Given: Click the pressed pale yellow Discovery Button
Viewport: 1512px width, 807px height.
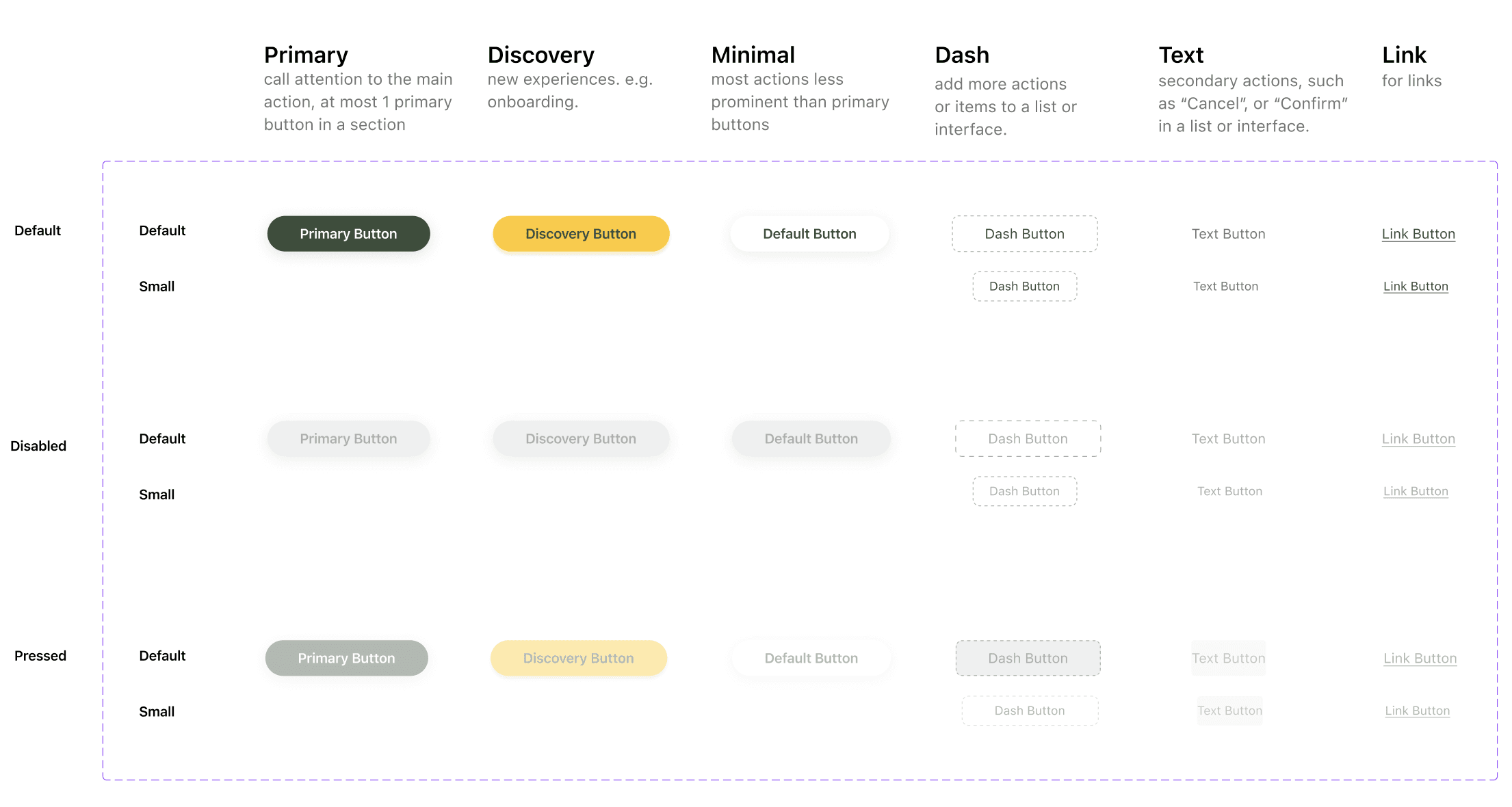Looking at the screenshot, I should click(x=578, y=659).
